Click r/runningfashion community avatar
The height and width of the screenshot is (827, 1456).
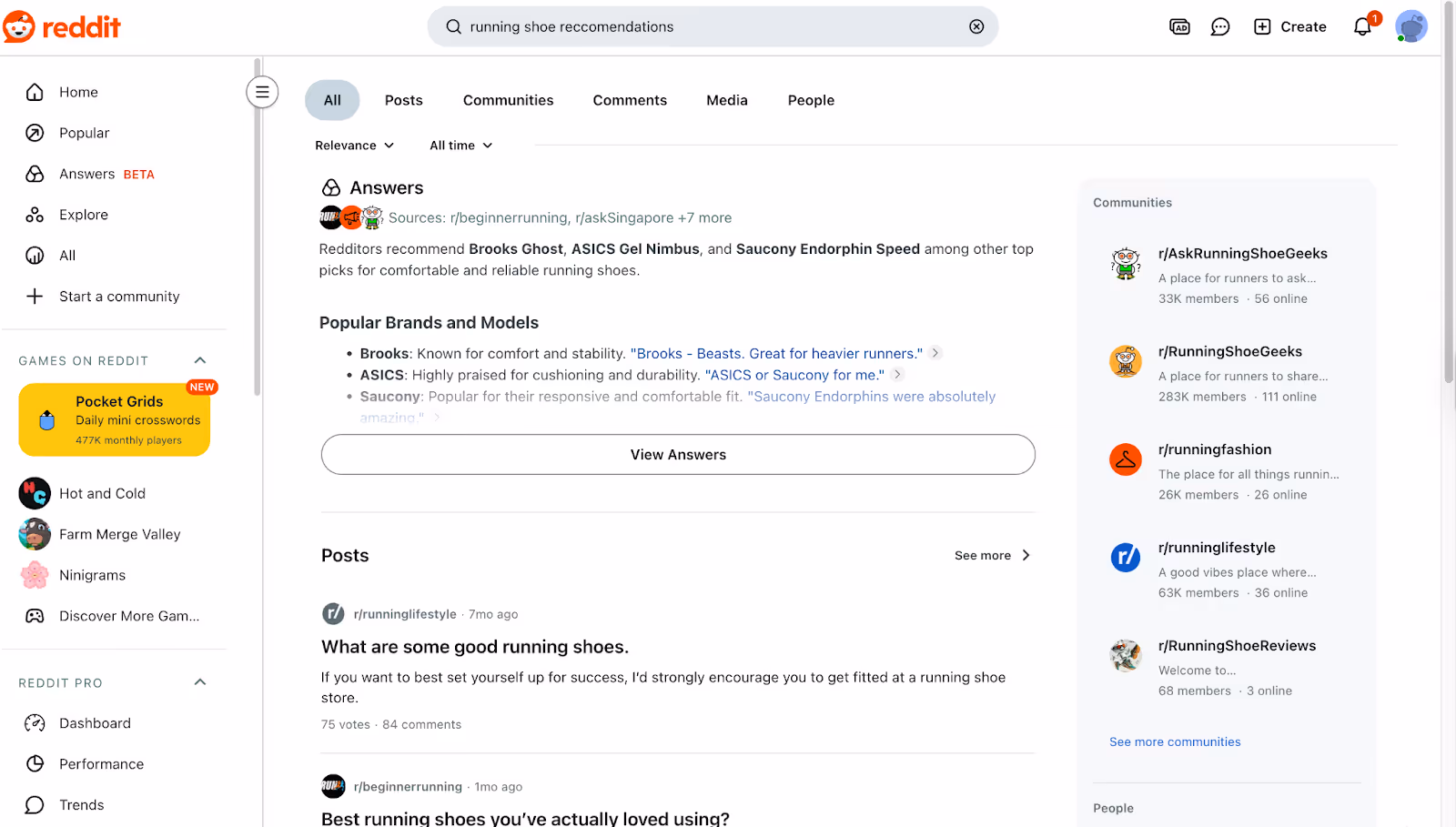[x=1126, y=459]
